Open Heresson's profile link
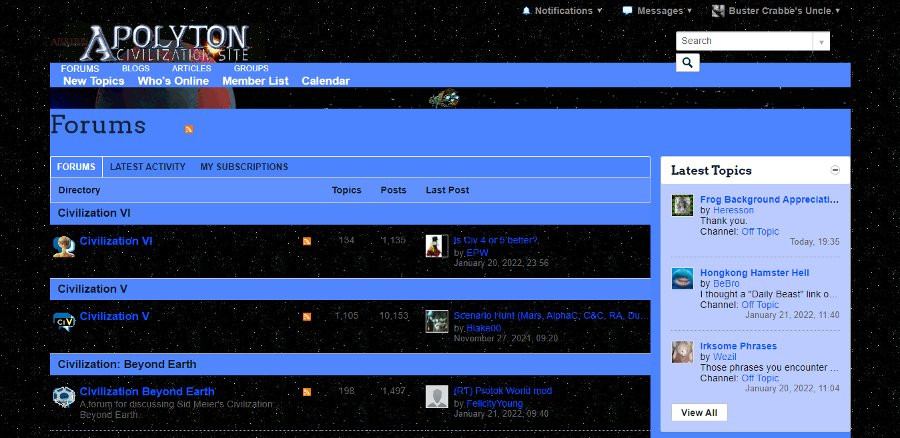This screenshot has height=438, width=900. click(733, 210)
